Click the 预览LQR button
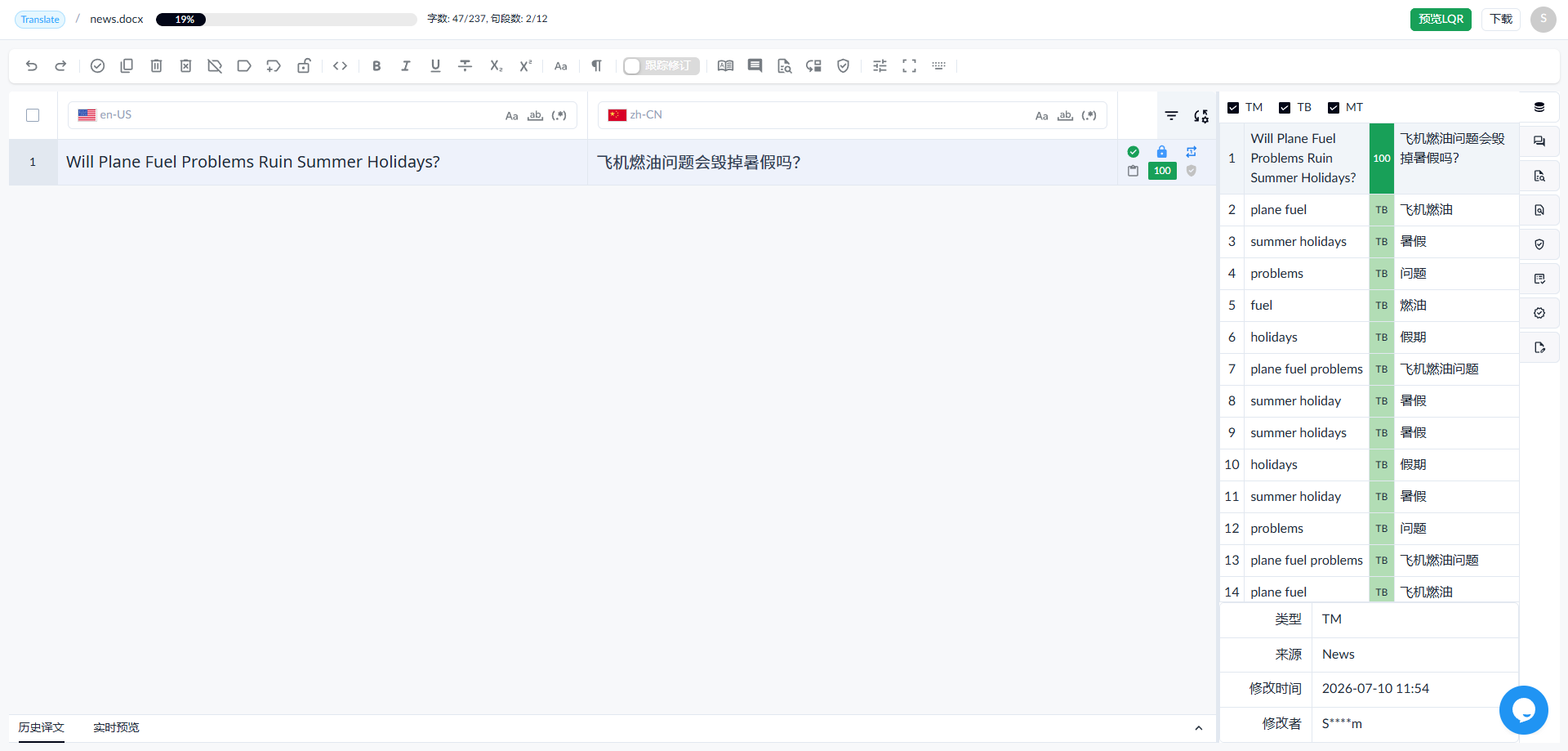 pos(1441,20)
